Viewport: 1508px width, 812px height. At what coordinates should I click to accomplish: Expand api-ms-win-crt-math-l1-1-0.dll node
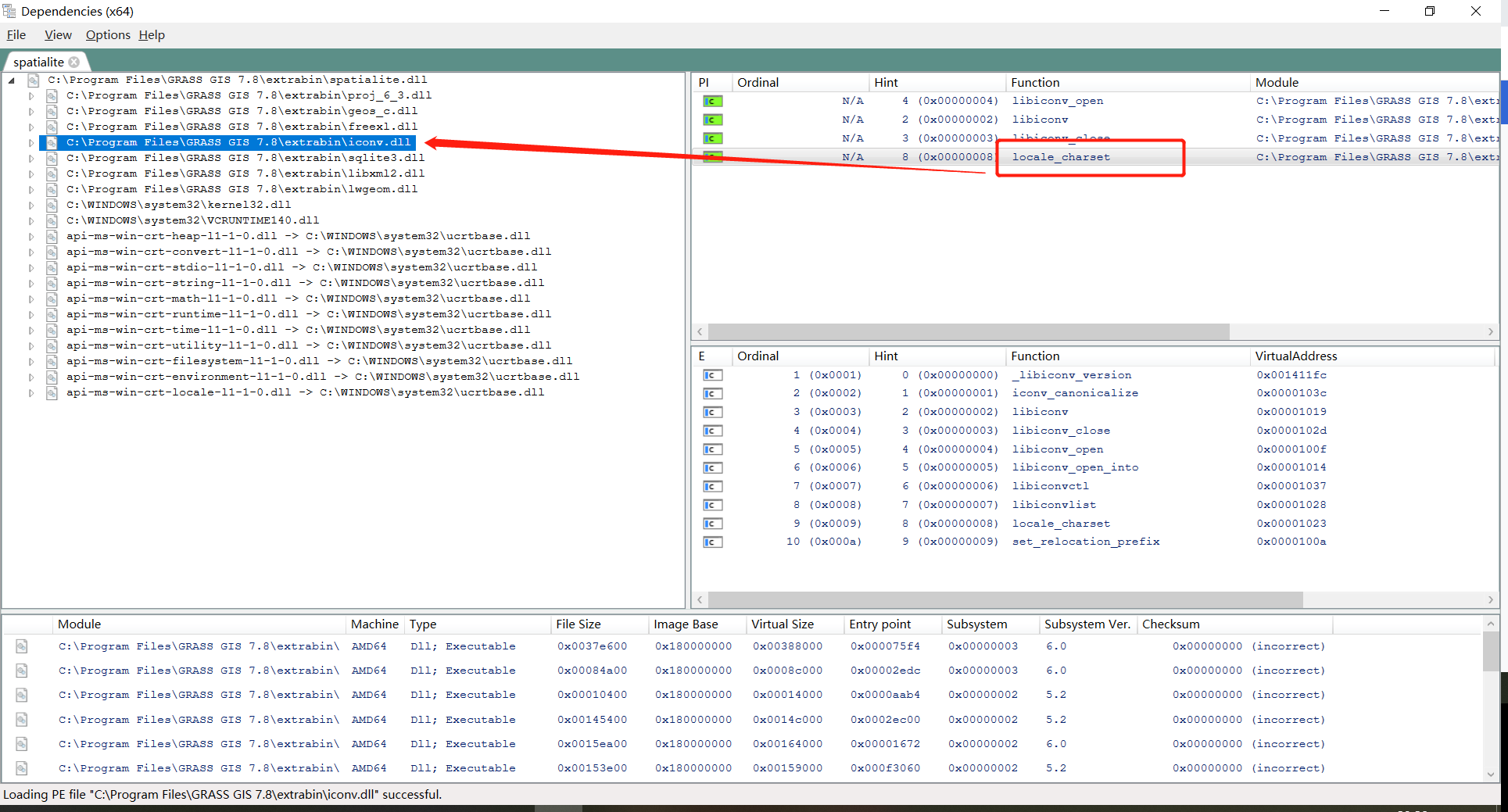31,299
